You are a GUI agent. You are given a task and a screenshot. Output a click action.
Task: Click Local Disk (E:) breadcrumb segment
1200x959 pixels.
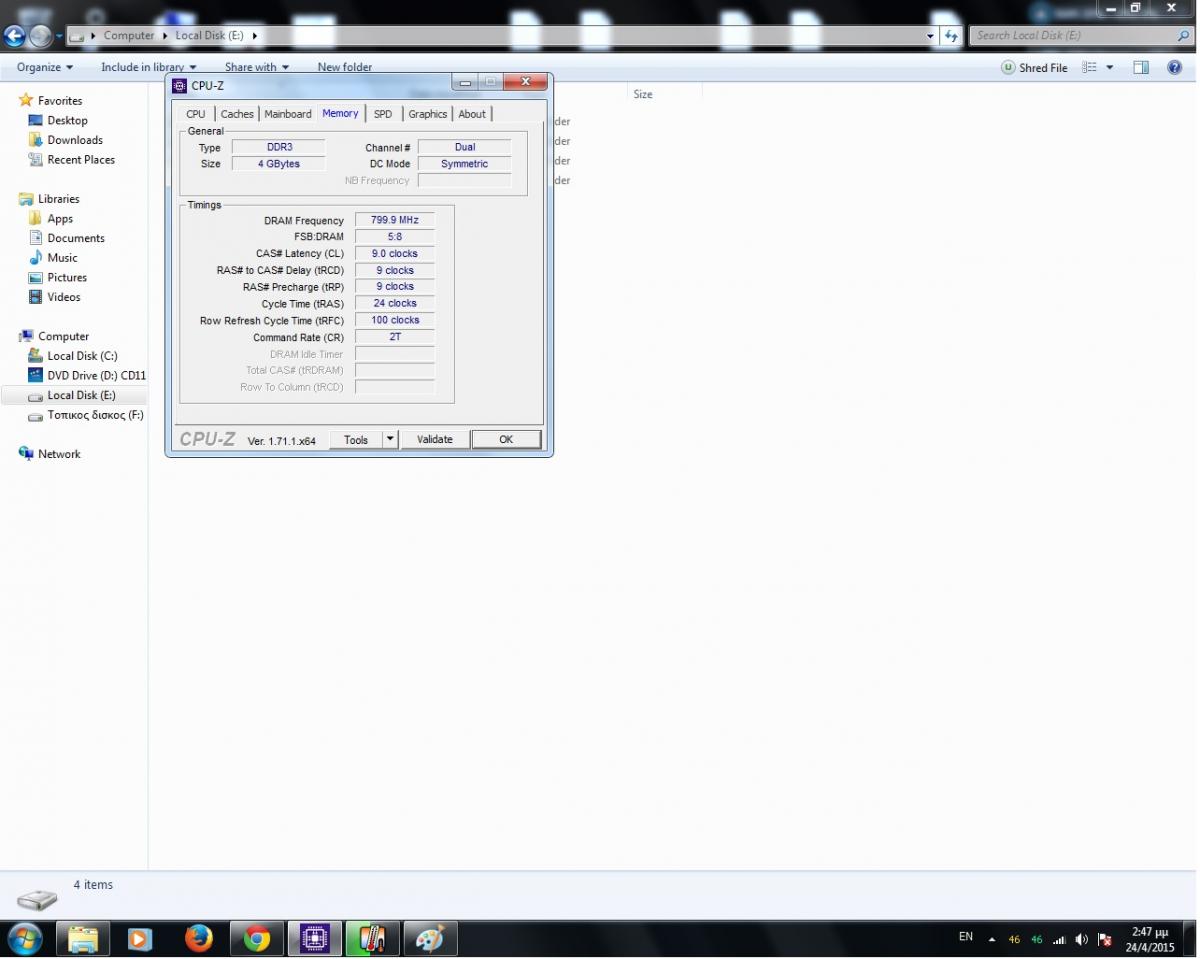(209, 36)
